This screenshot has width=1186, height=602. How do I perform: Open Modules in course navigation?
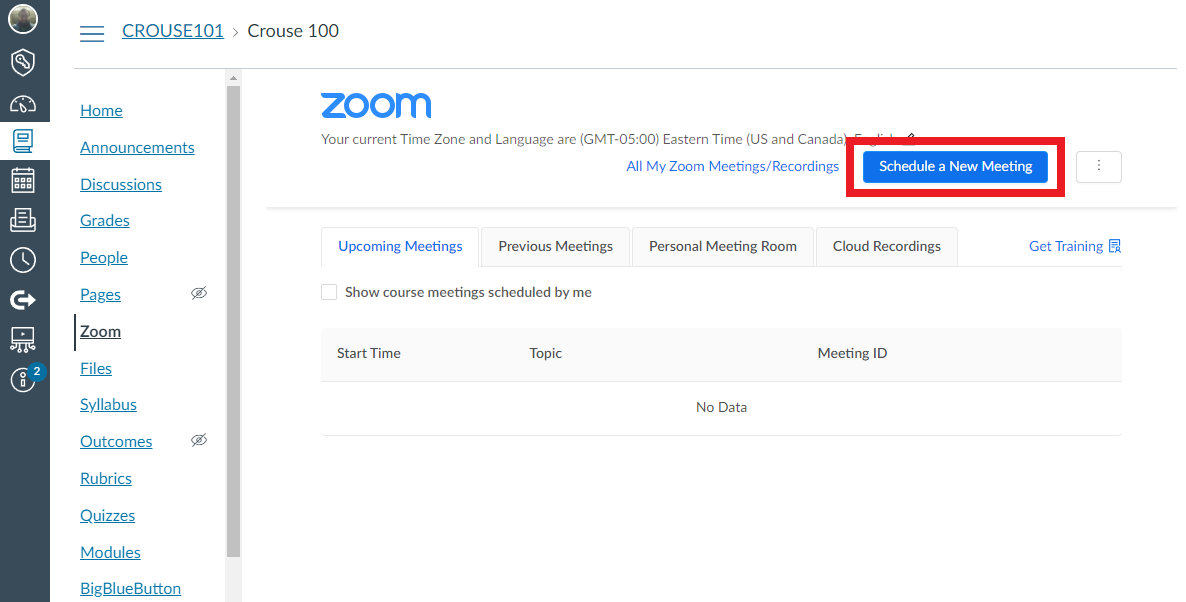point(110,553)
